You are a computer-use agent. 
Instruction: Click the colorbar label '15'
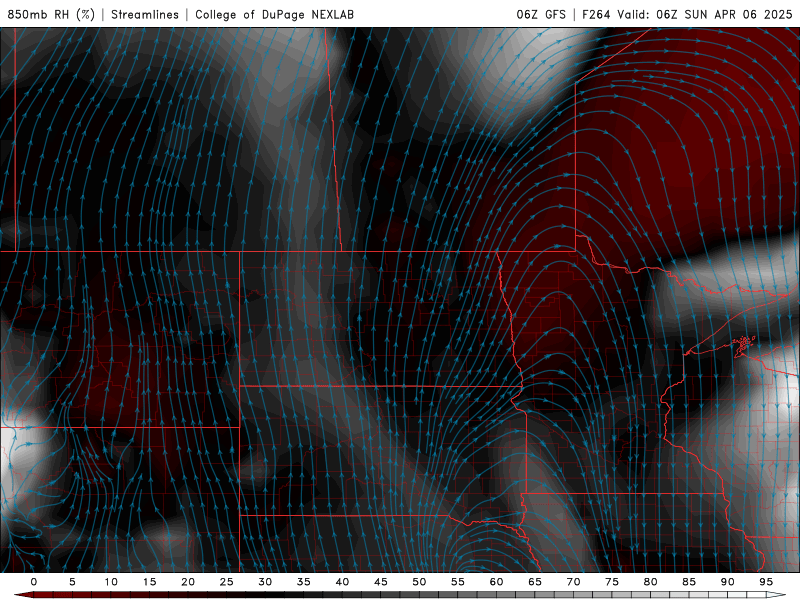tap(149, 582)
